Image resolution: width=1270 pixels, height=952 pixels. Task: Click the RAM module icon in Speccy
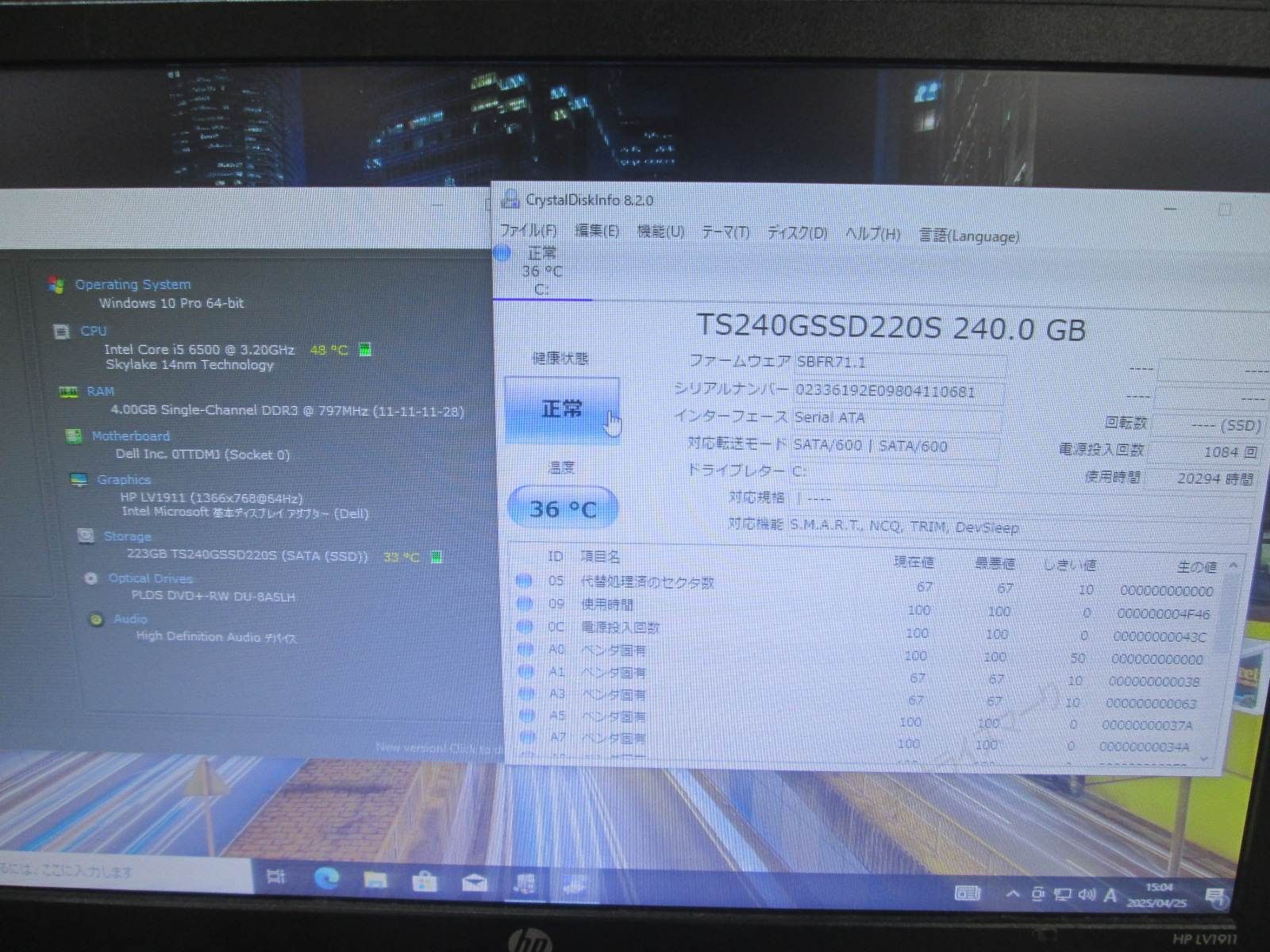click(68, 391)
